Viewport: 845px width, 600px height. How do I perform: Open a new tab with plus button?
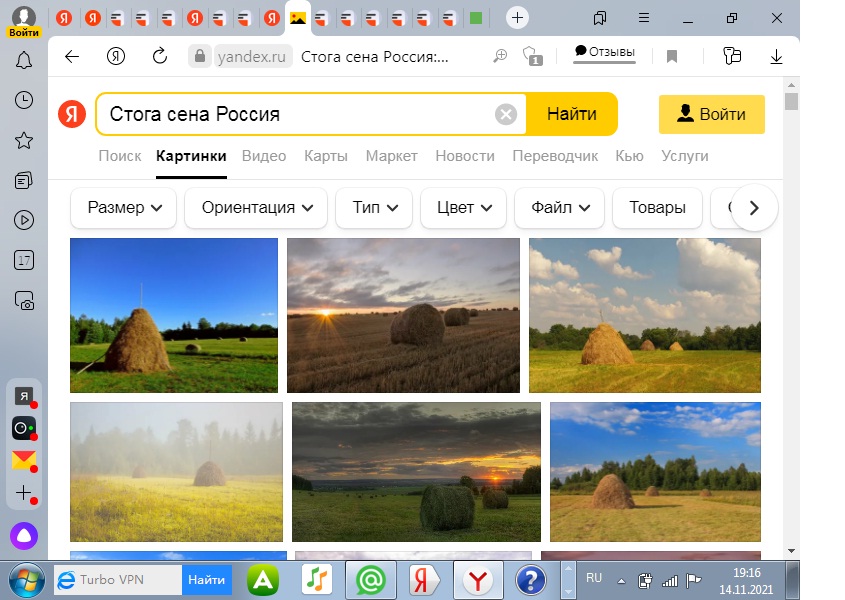[x=517, y=18]
